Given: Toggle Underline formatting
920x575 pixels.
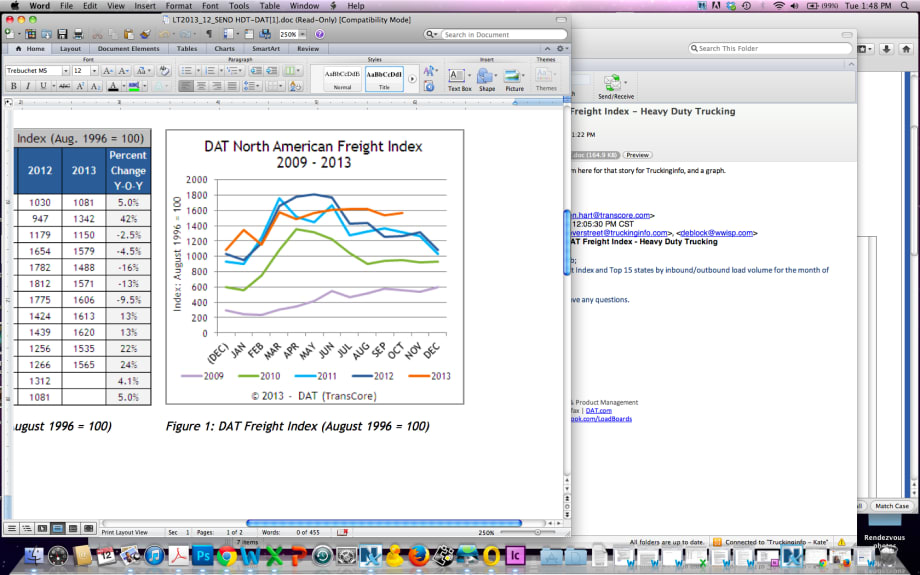Looking at the screenshot, I should tap(42, 86).
